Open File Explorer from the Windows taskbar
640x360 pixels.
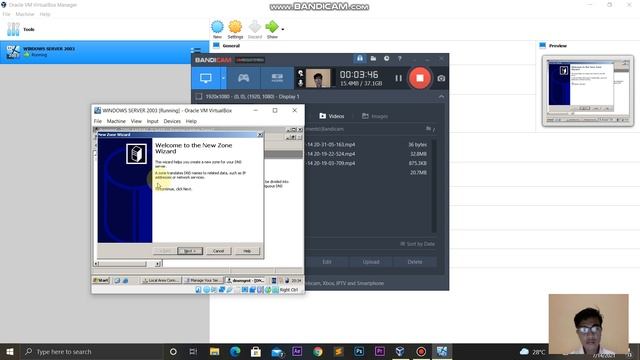tap(214, 351)
